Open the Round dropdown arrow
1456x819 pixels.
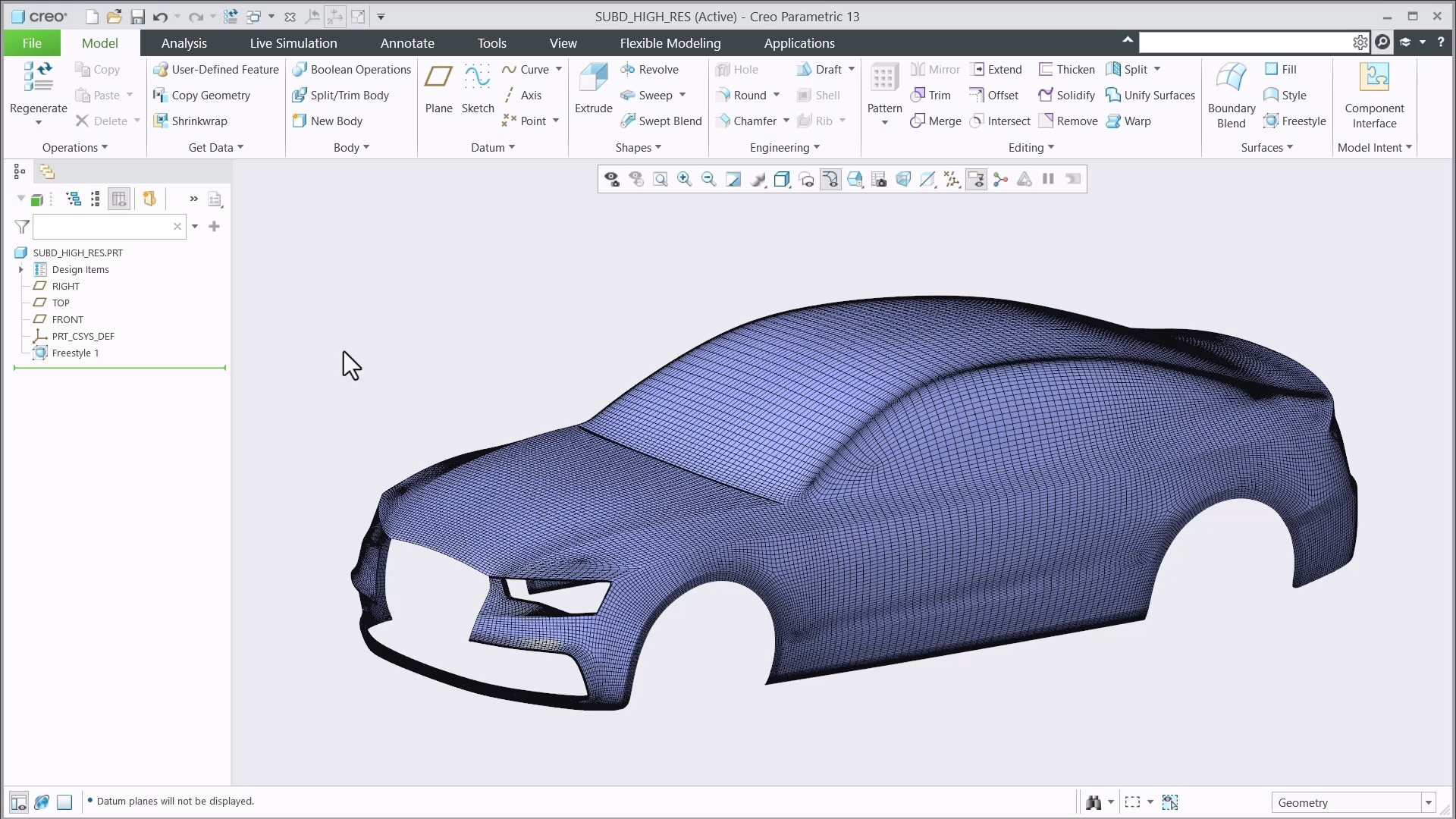click(777, 96)
